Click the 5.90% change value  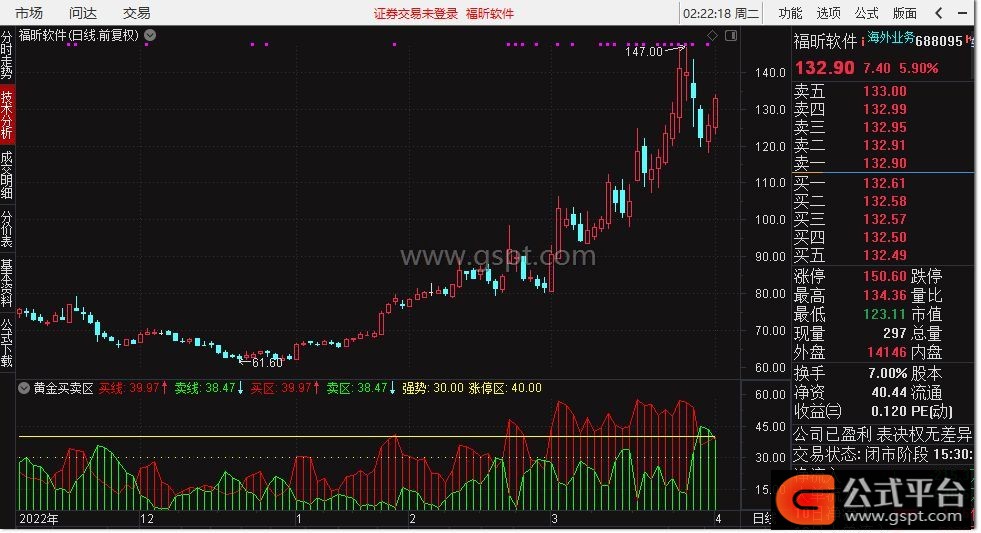tap(918, 68)
